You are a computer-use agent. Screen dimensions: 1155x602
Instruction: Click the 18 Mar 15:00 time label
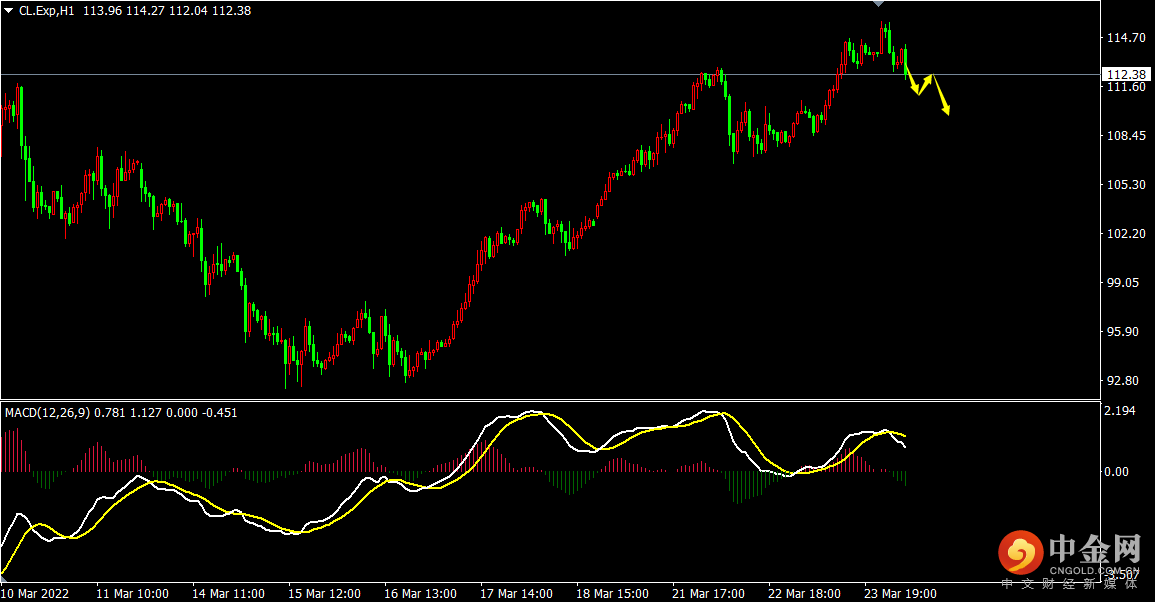(613, 593)
